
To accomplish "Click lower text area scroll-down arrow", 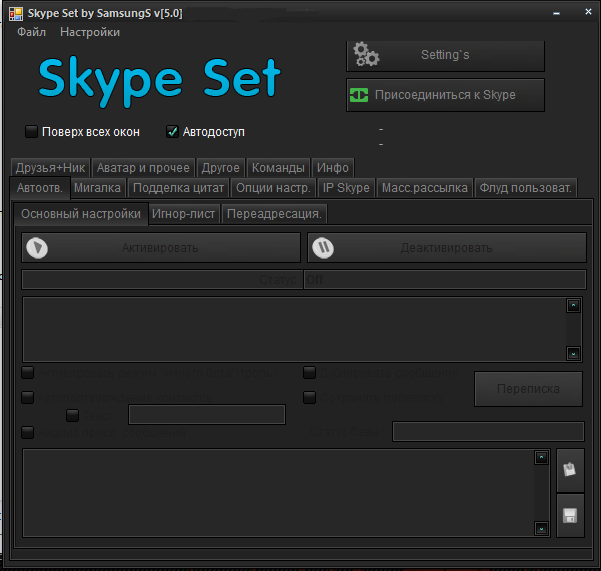I will pyautogui.click(x=541, y=529).
